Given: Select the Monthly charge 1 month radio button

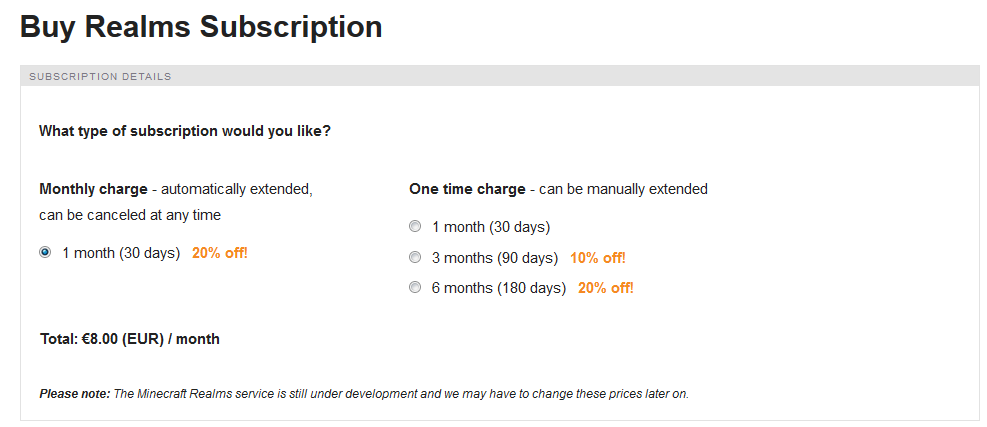Looking at the screenshot, I should 45,253.
